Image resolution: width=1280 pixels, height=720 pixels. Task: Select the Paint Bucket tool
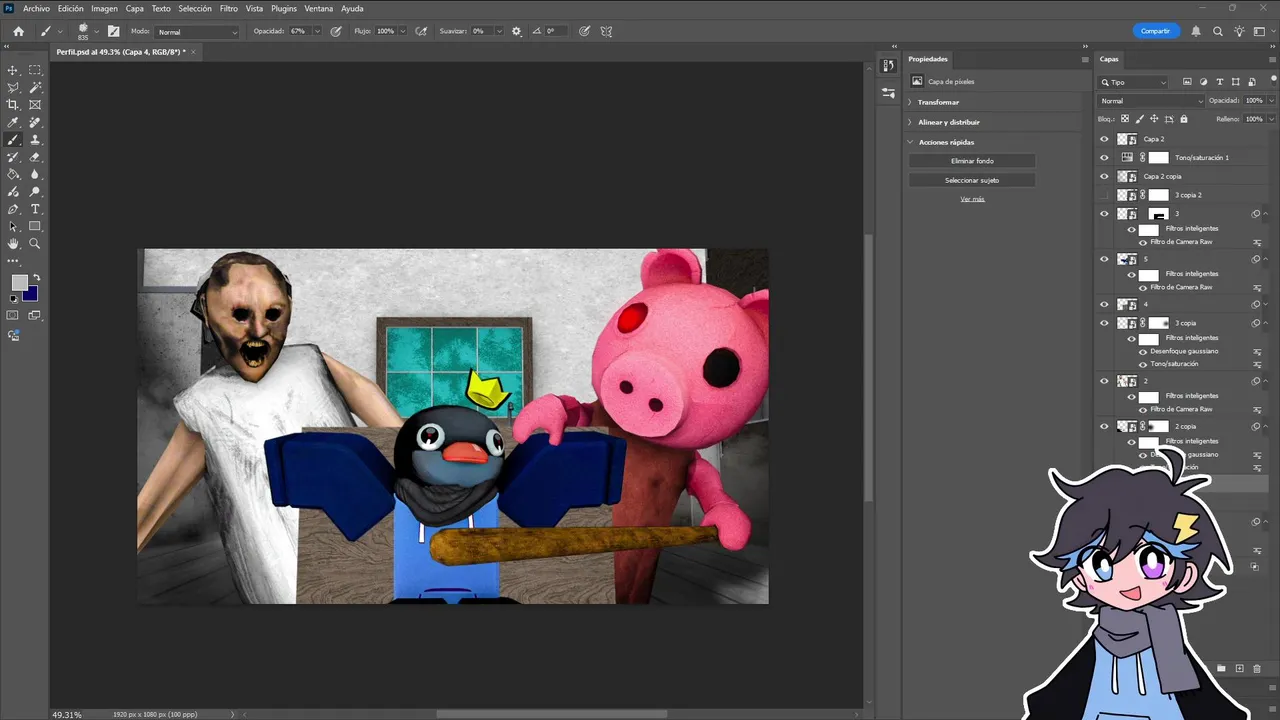point(13,174)
